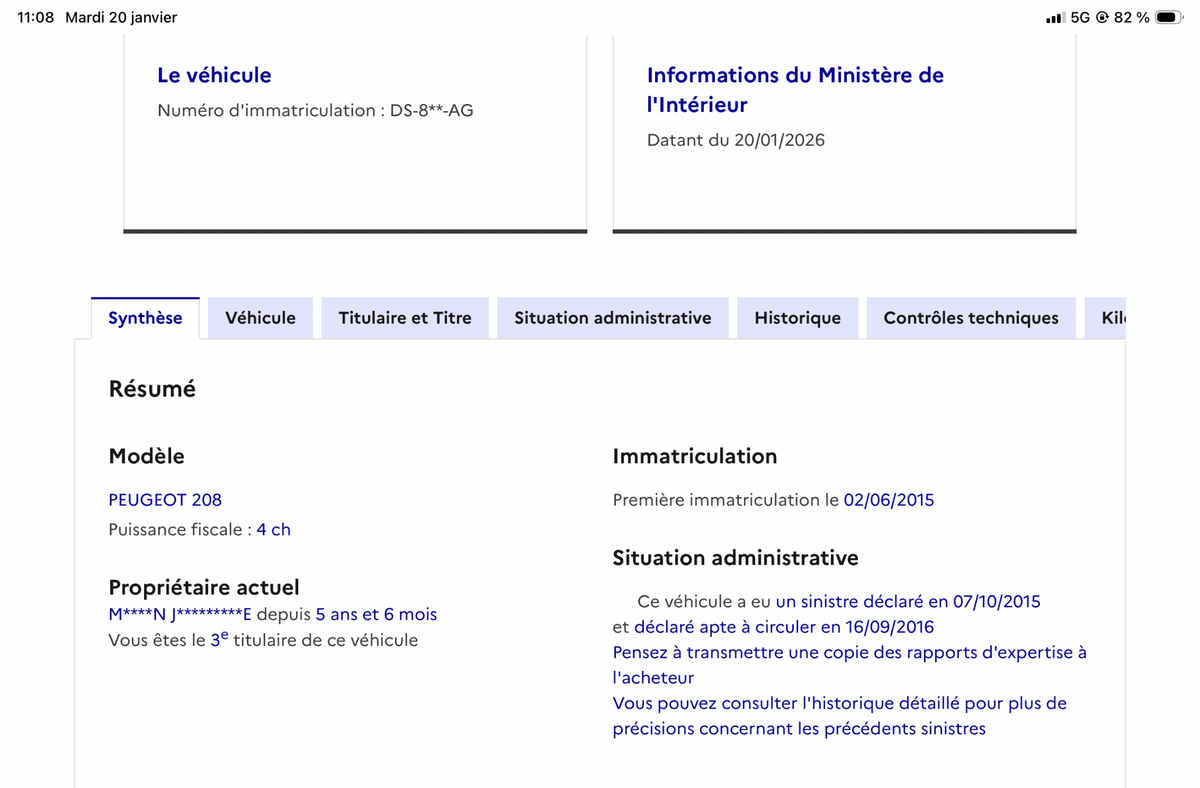
Task: Open the Situation administrative tab
Action: click(613, 318)
